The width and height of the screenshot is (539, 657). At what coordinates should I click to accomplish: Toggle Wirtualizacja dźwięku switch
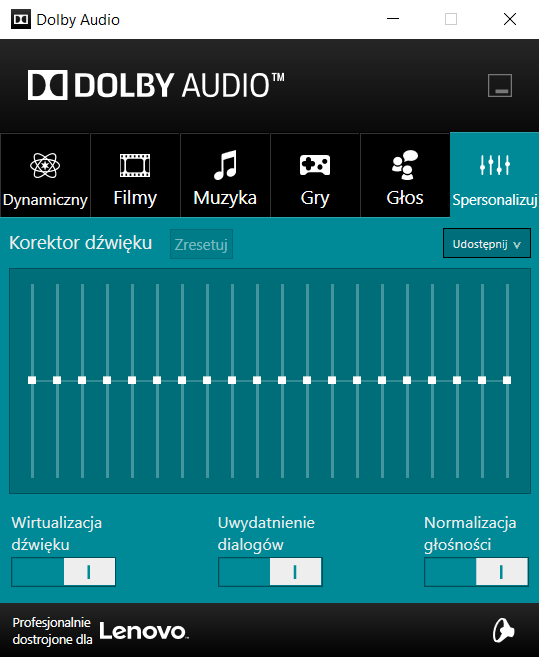63,572
